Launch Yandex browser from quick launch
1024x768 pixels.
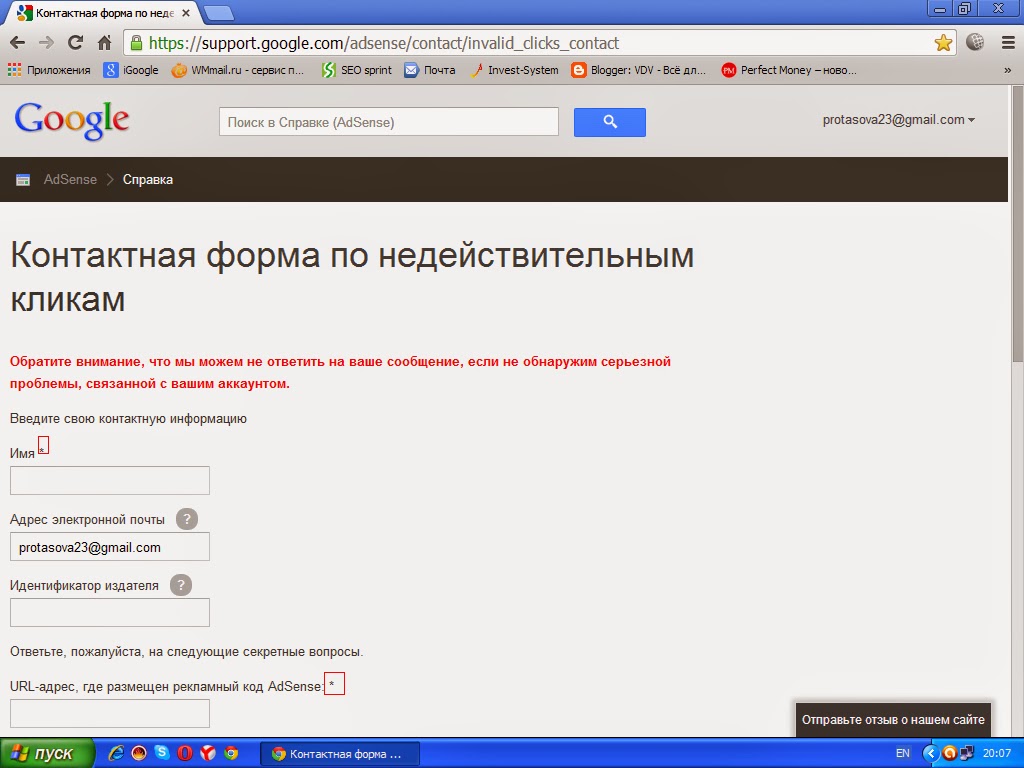point(208,754)
